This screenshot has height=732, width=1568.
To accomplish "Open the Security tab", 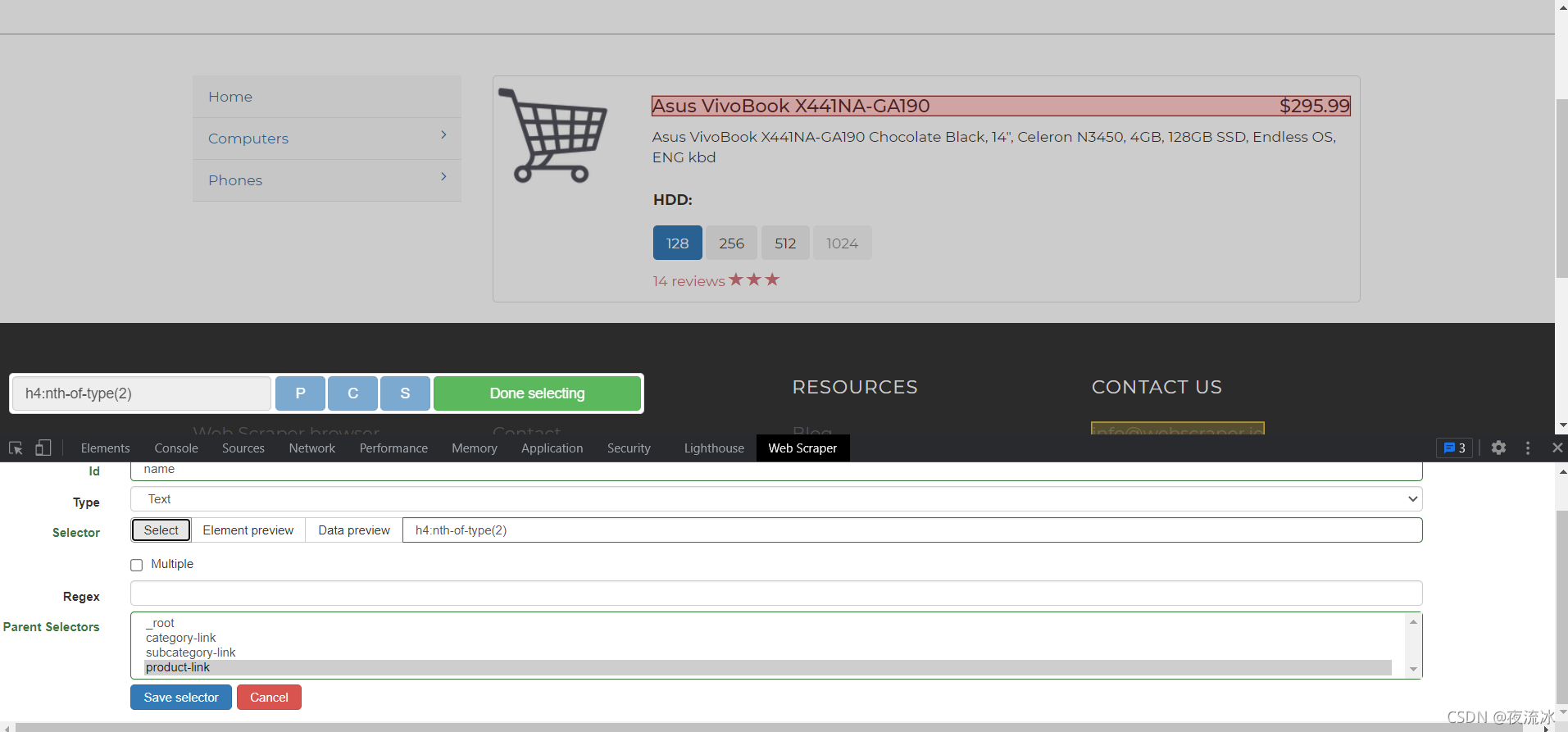I will [x=629, y=448].
